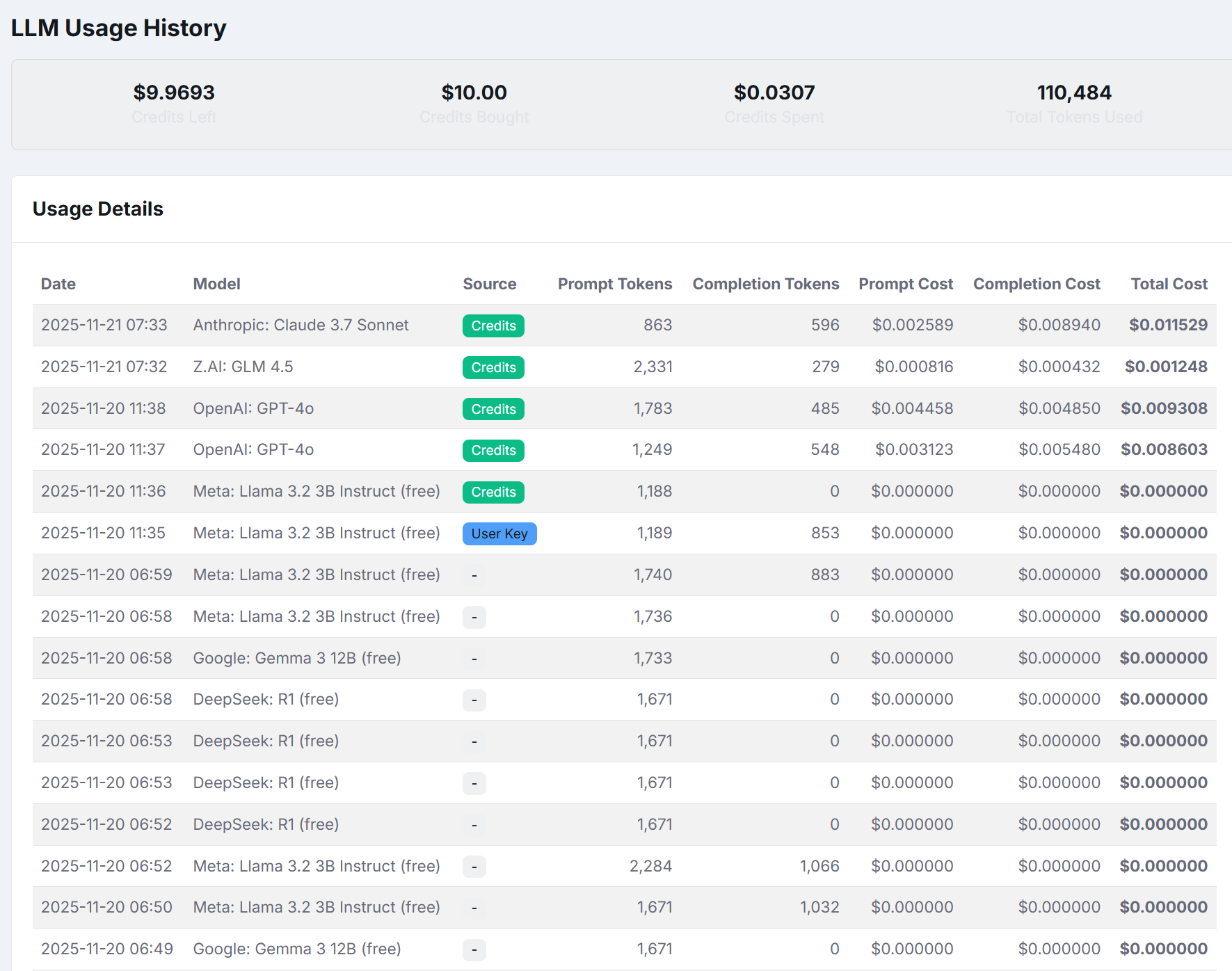Select date 2025-11-20 06:59
The image size is (1232, 971).
coord(106,575)
